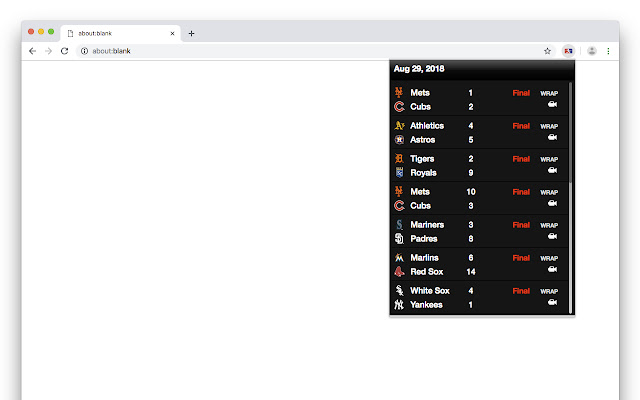640x400 pixels.
Task: Open WRAP for Mariners vs Padres game
Action: pos(549,226)
